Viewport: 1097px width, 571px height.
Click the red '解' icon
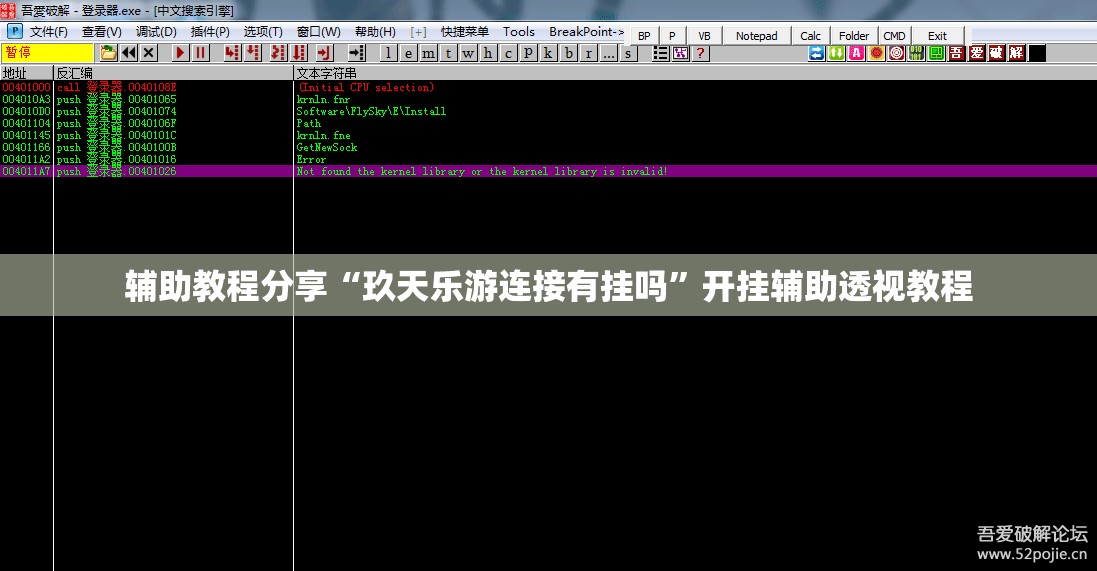(1017, 53)
